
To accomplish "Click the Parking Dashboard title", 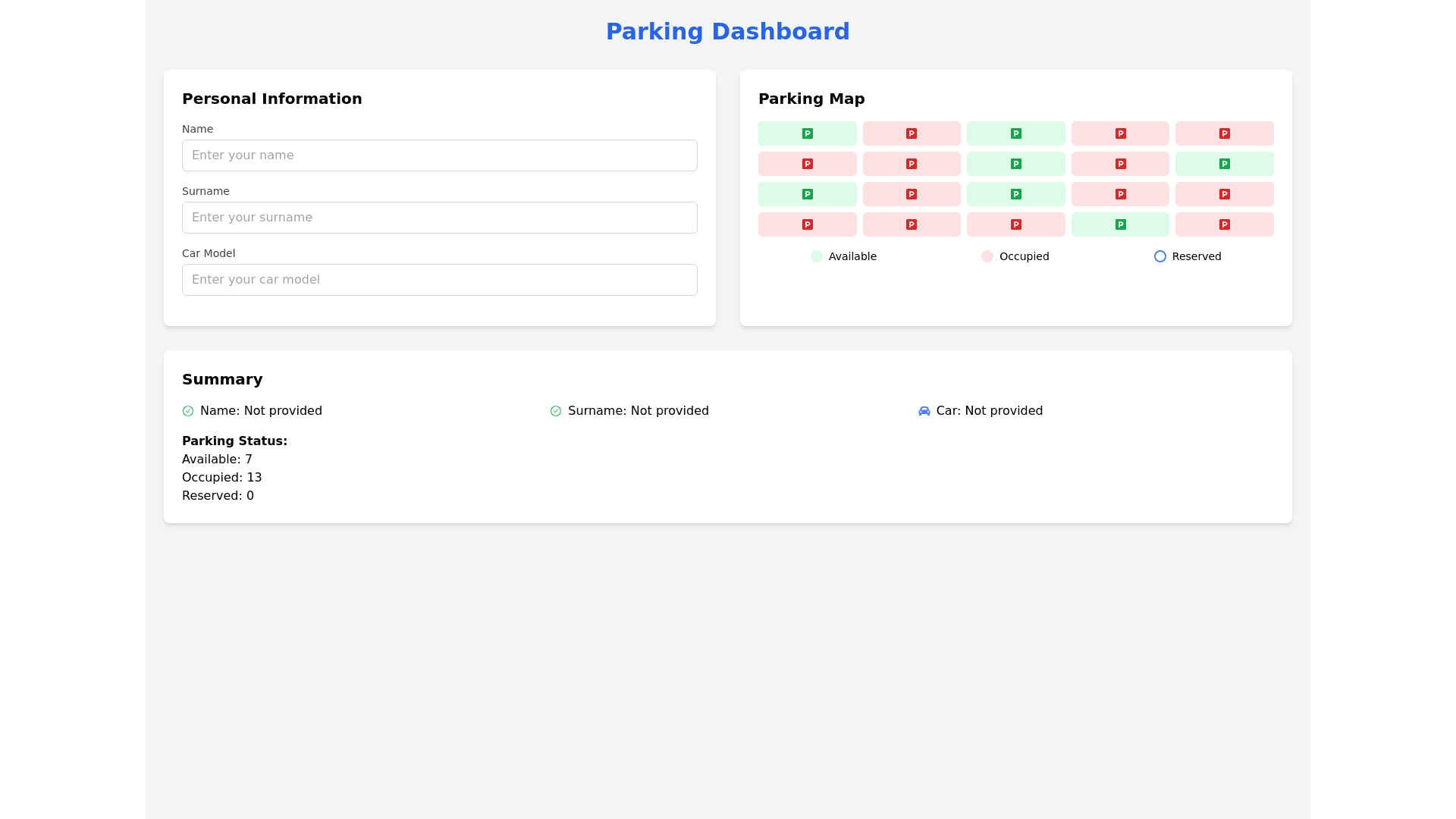I will pos(727,32).
